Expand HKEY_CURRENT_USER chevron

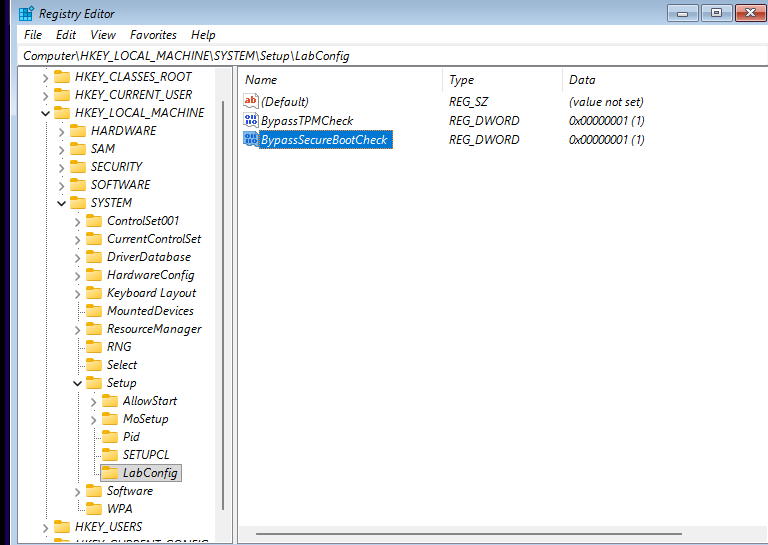click(45, 95)
